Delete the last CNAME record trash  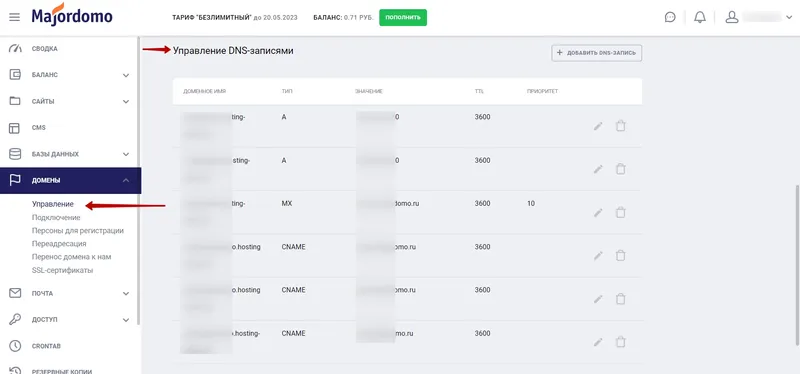(620, 341)
